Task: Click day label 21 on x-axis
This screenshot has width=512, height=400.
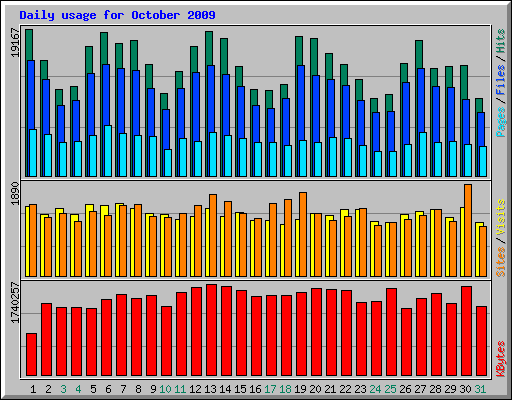Action: (x=330, y=389)
